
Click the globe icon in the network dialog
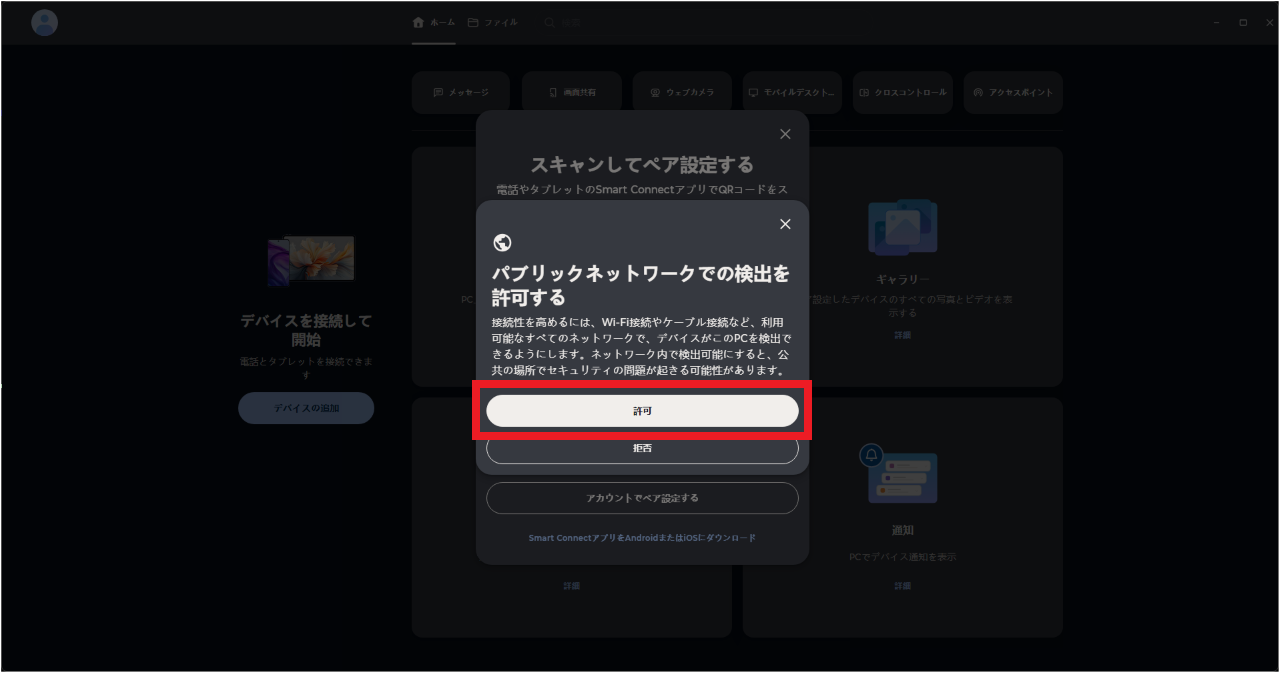tap(503, 242)
